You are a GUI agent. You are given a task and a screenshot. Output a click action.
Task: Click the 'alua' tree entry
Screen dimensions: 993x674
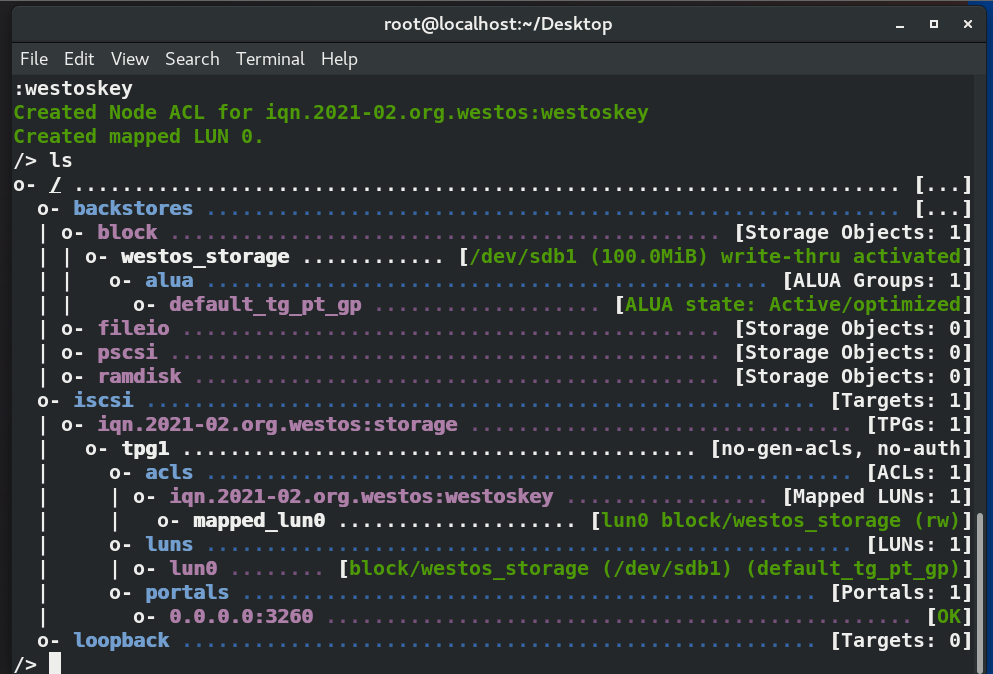pyautogui.click(x=169, y=281)
